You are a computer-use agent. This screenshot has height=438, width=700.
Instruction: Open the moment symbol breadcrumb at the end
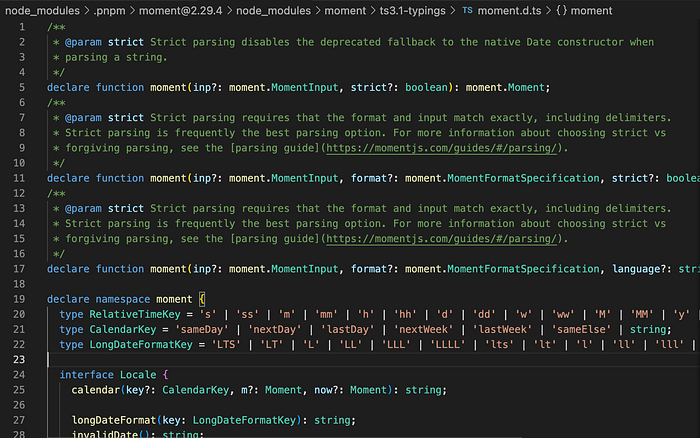[x=592, y=10]
